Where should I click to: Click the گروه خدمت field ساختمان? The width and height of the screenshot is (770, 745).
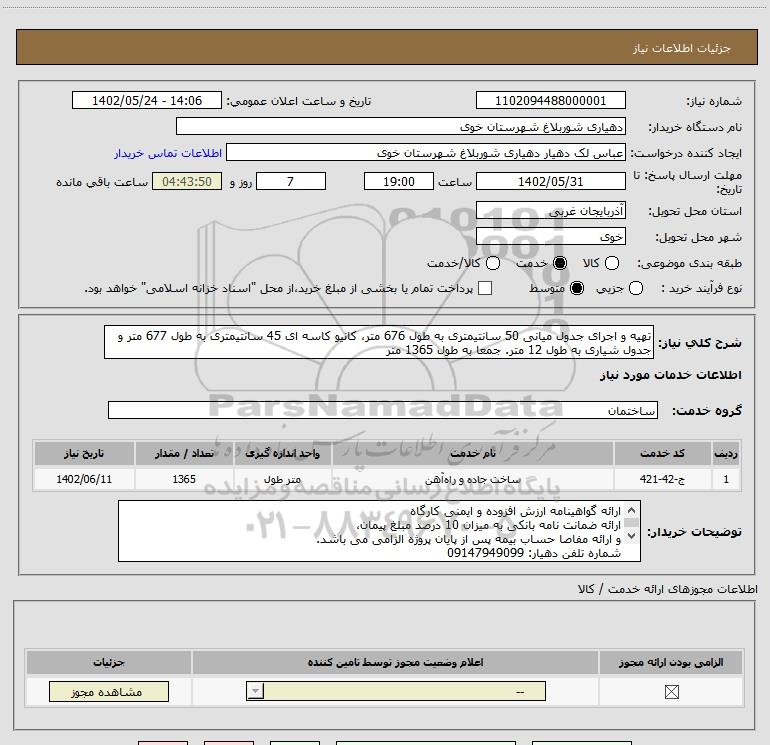pos(383,410)
